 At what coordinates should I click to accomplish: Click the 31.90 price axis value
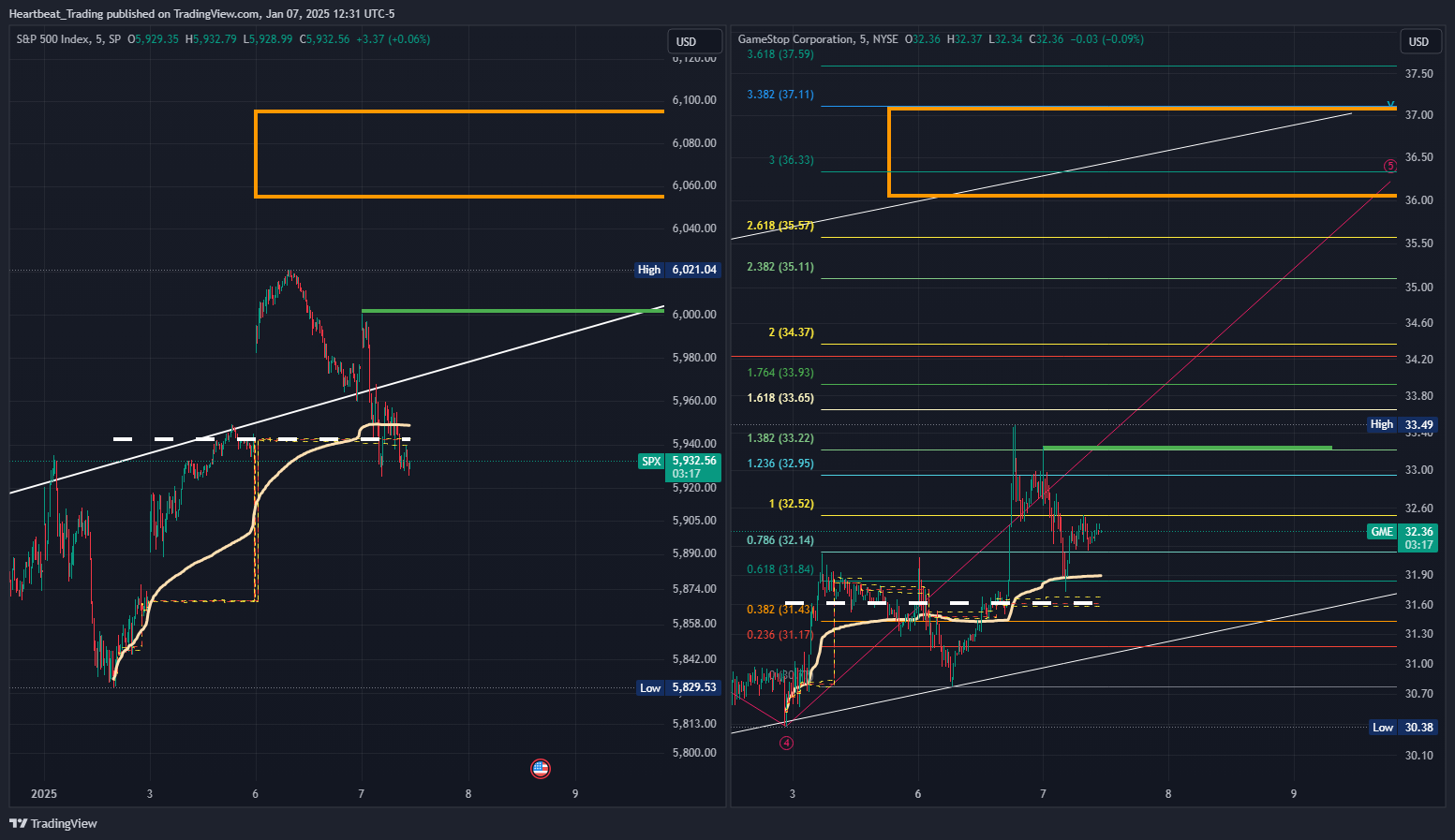point(1418,575)
